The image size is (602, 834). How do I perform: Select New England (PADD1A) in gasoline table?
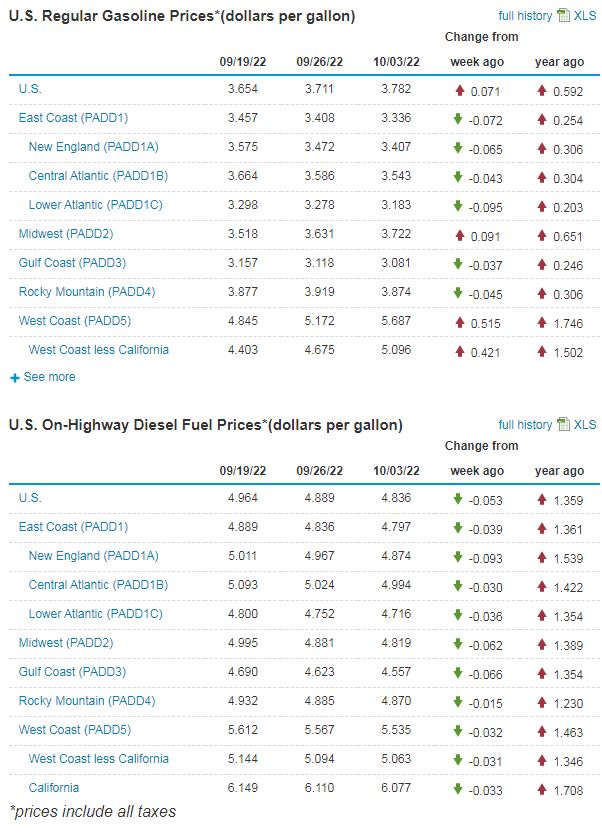click(93, 147)
